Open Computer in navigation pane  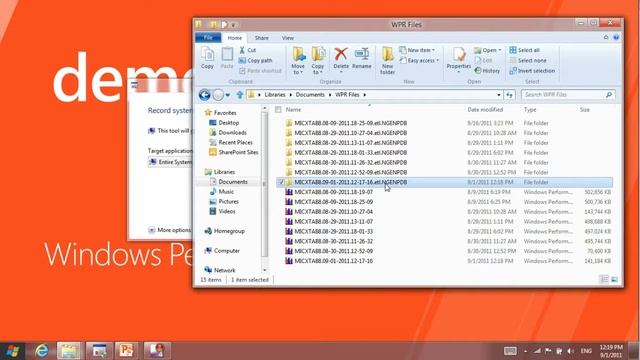coord(222,251)
